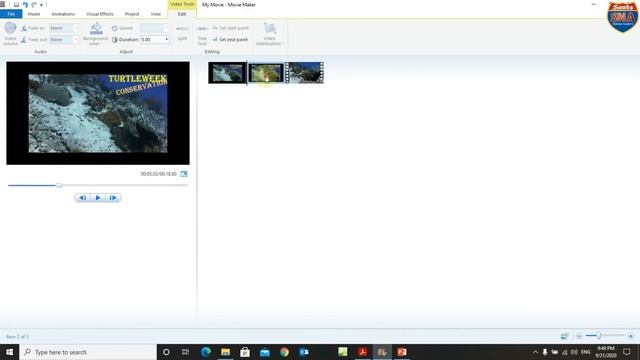Click Video stabilization icon

[270, 29]
